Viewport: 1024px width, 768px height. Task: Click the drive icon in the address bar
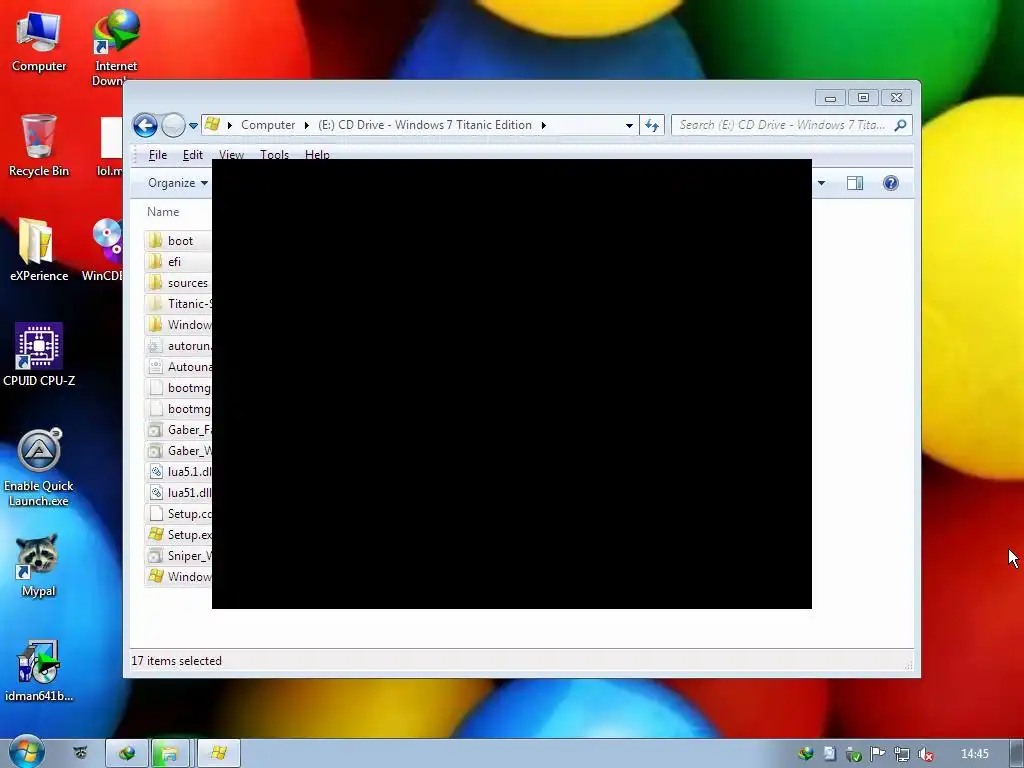[212, 124]
